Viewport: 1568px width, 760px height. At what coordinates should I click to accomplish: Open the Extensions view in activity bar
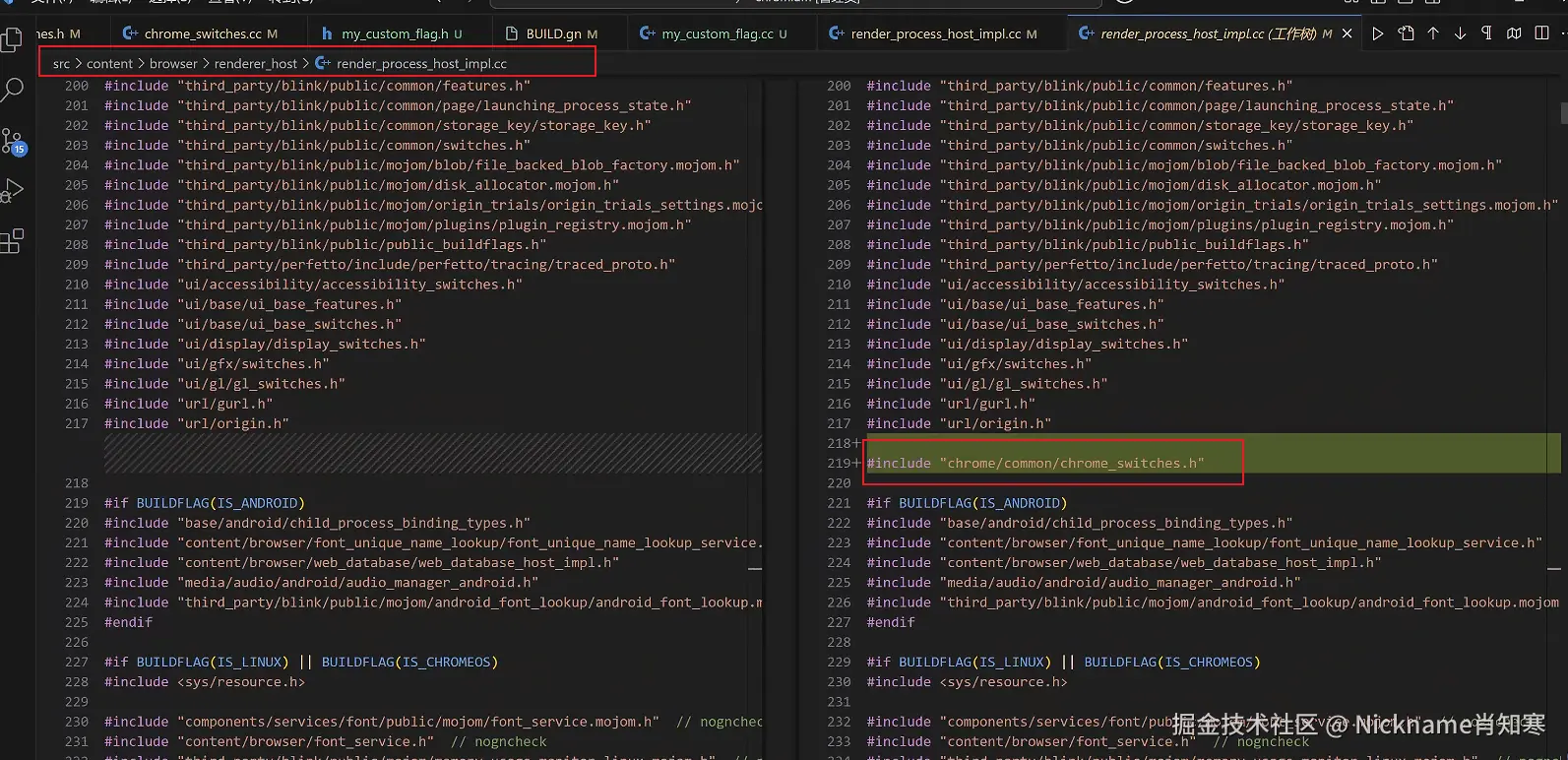pos(12,241)
